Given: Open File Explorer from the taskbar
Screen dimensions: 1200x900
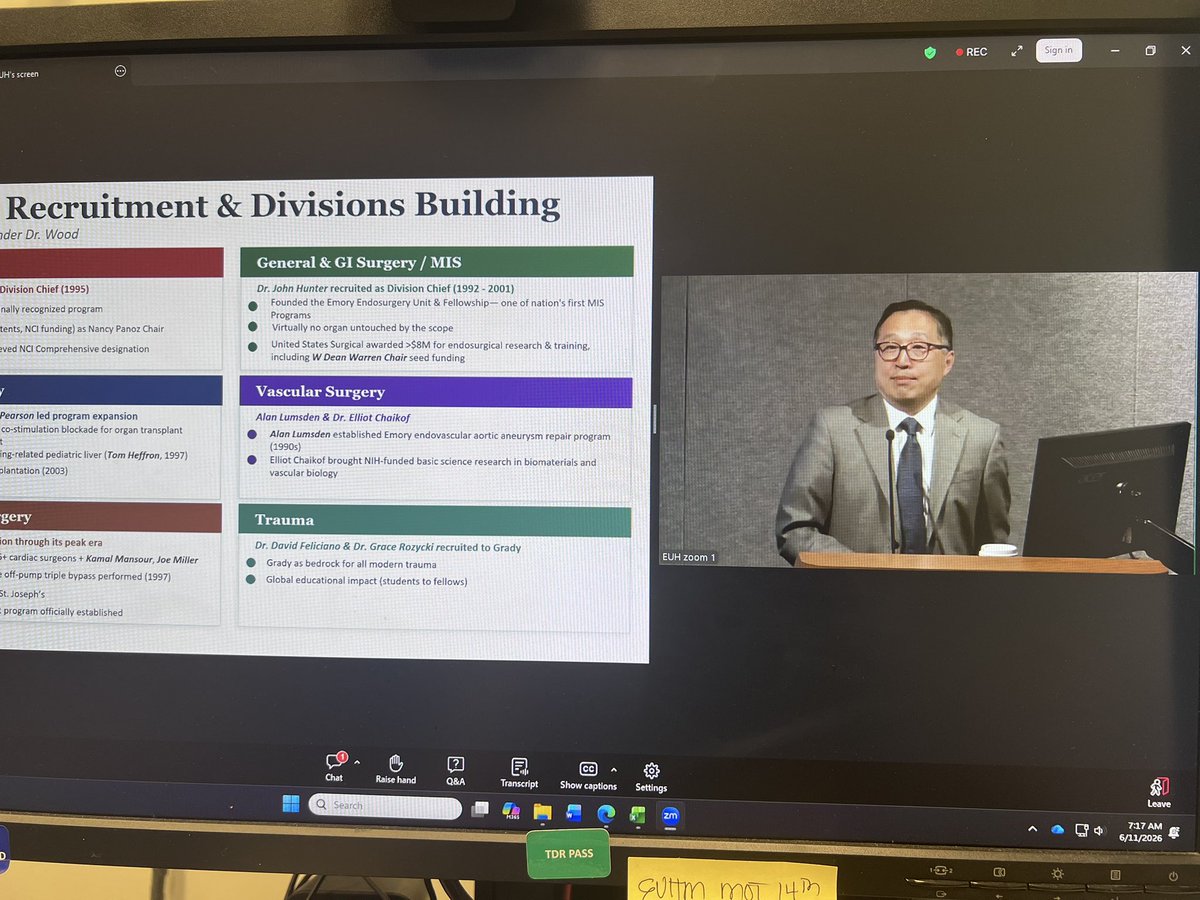Looking at the screenshot, I should [543, 812].
